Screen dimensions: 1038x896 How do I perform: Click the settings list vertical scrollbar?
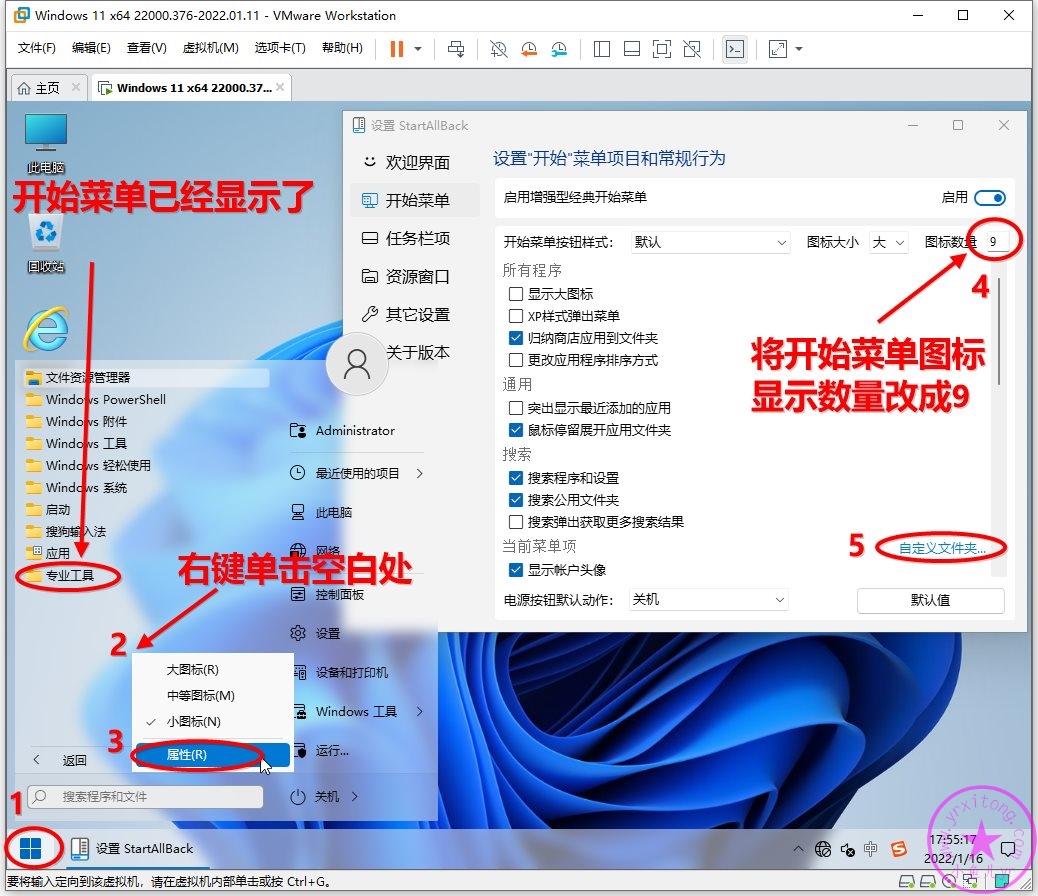pyautogui.click(x=999, y=331)
